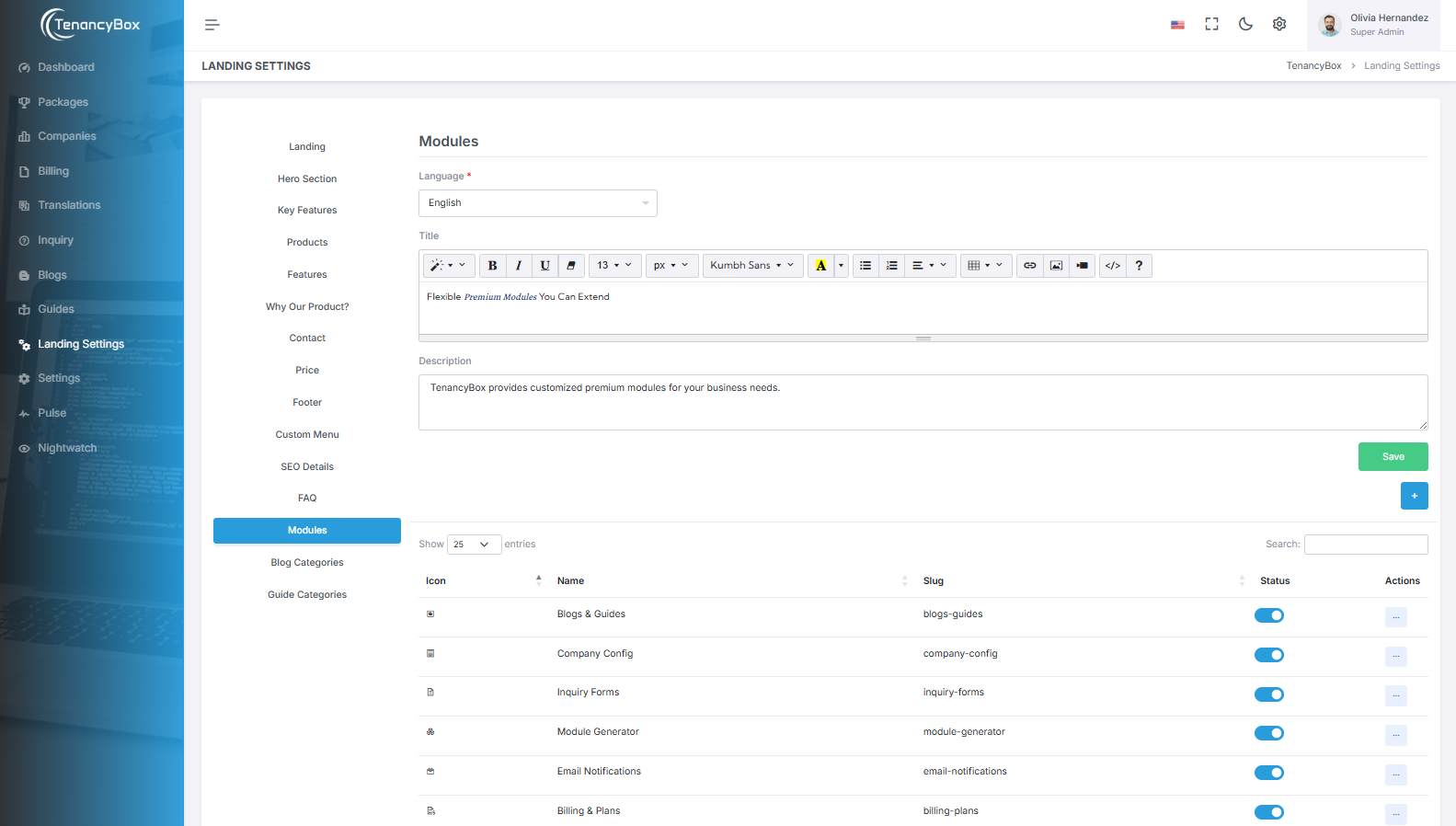Focus the Description text area
Image resolution: width=1456 pixels, height=826 pixels.
(x=923, y=402)
